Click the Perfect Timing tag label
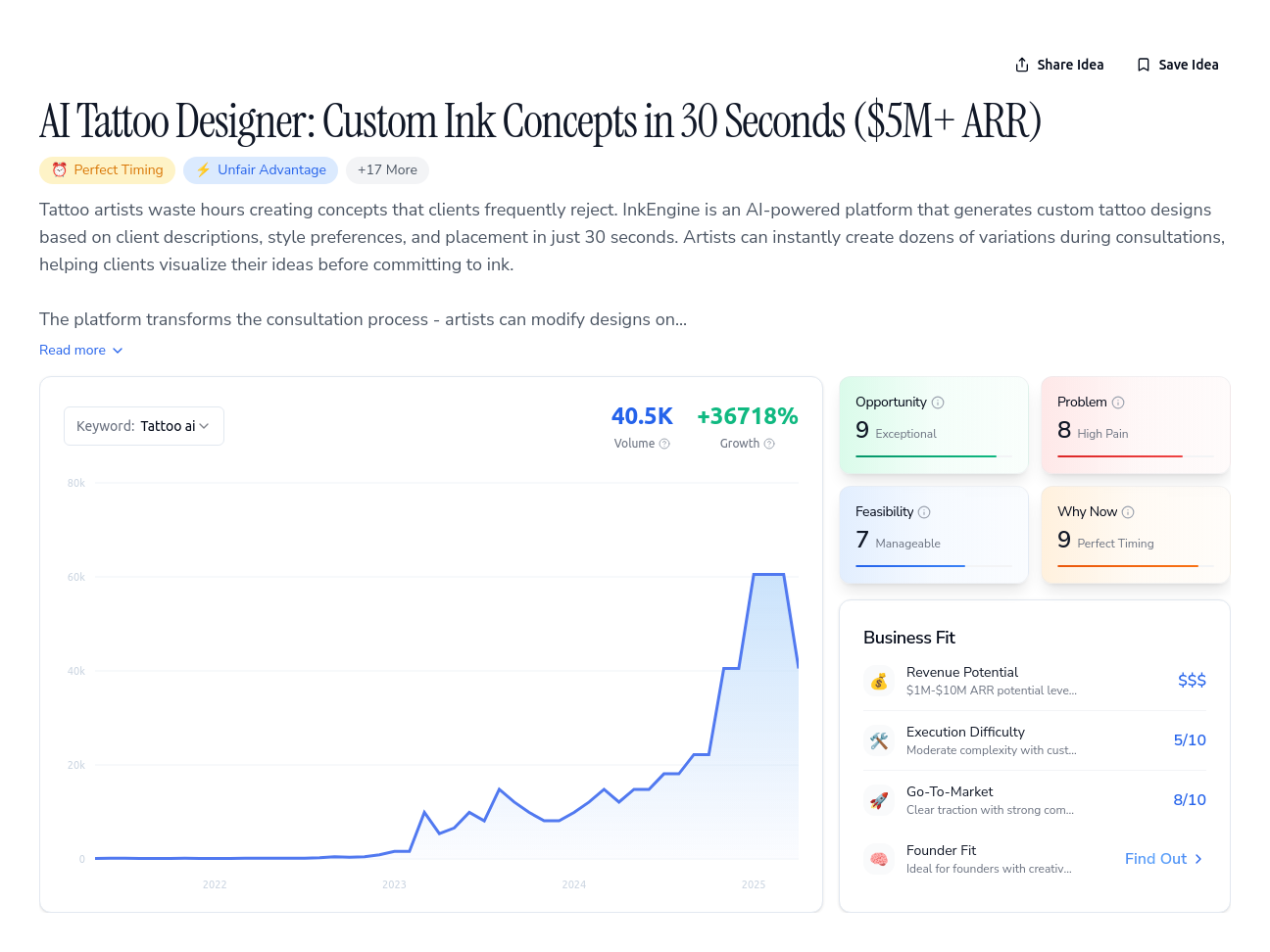 (119, 169)
